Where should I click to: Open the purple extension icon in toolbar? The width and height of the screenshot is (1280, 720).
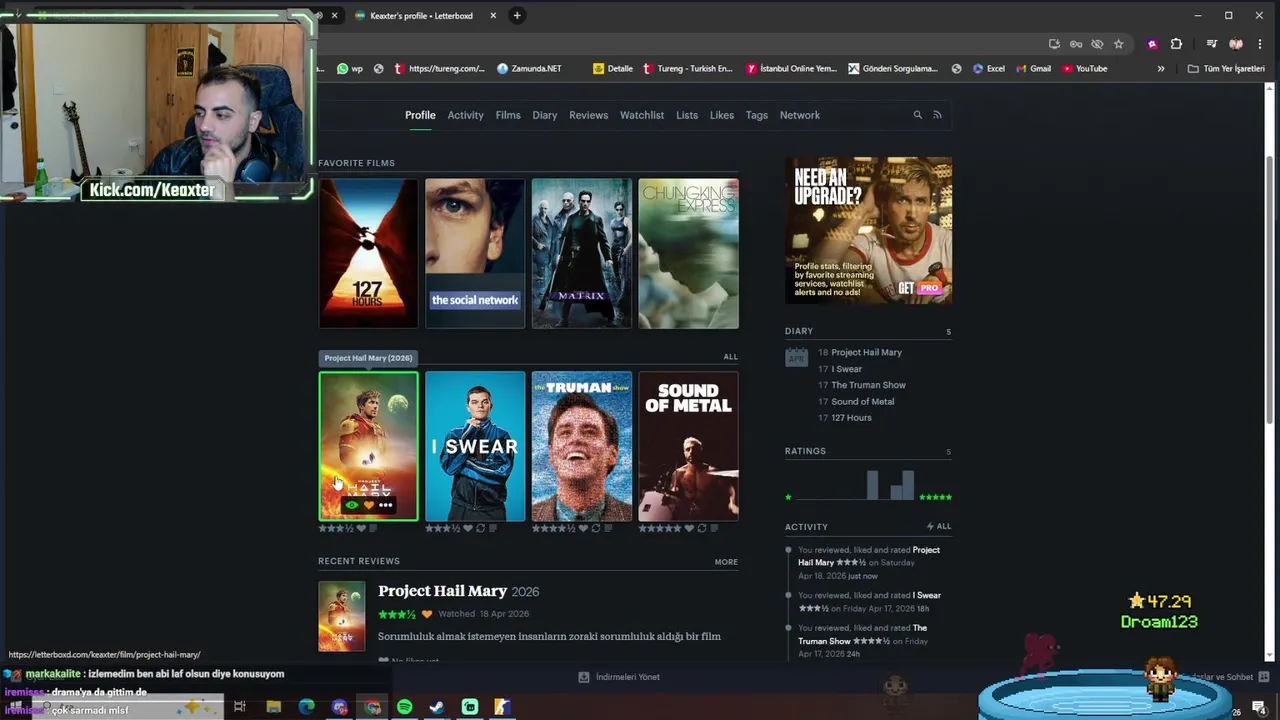[1152, 44]
